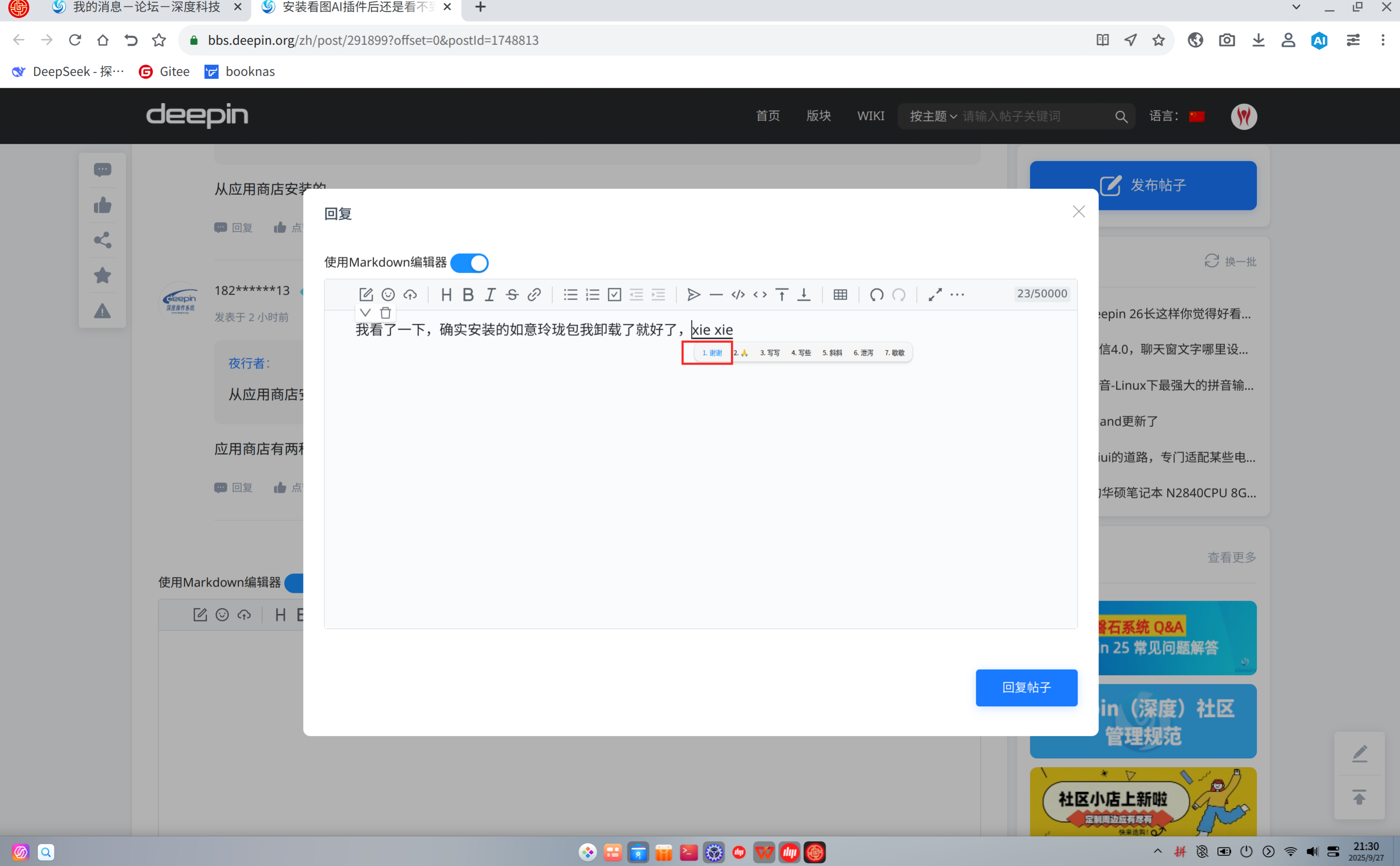Insert code block with the </> icon
This screenshot has height=866, width=1400.
pyautogui.click(x=738, y=295)
